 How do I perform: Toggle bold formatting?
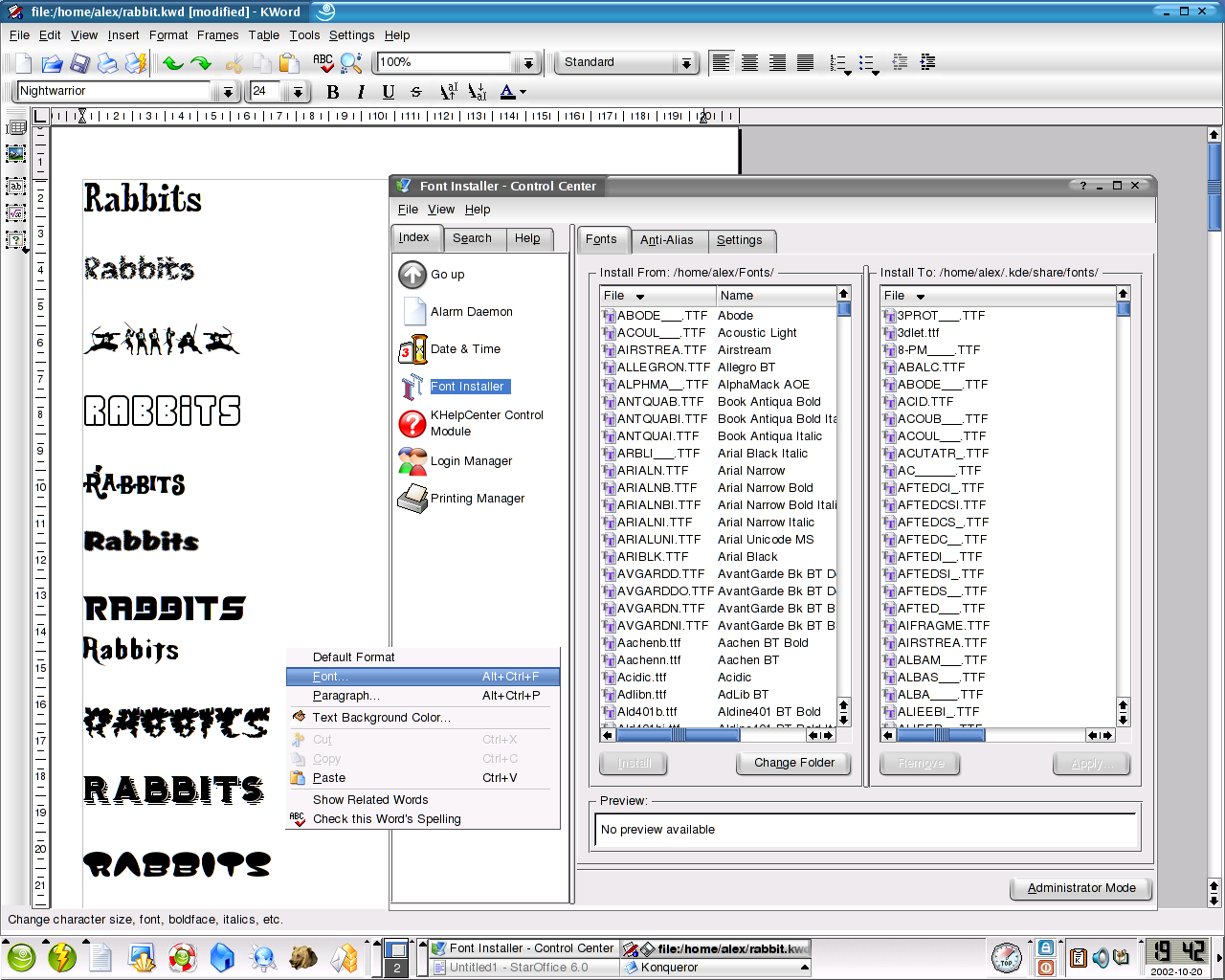click(x=333, y=92)
